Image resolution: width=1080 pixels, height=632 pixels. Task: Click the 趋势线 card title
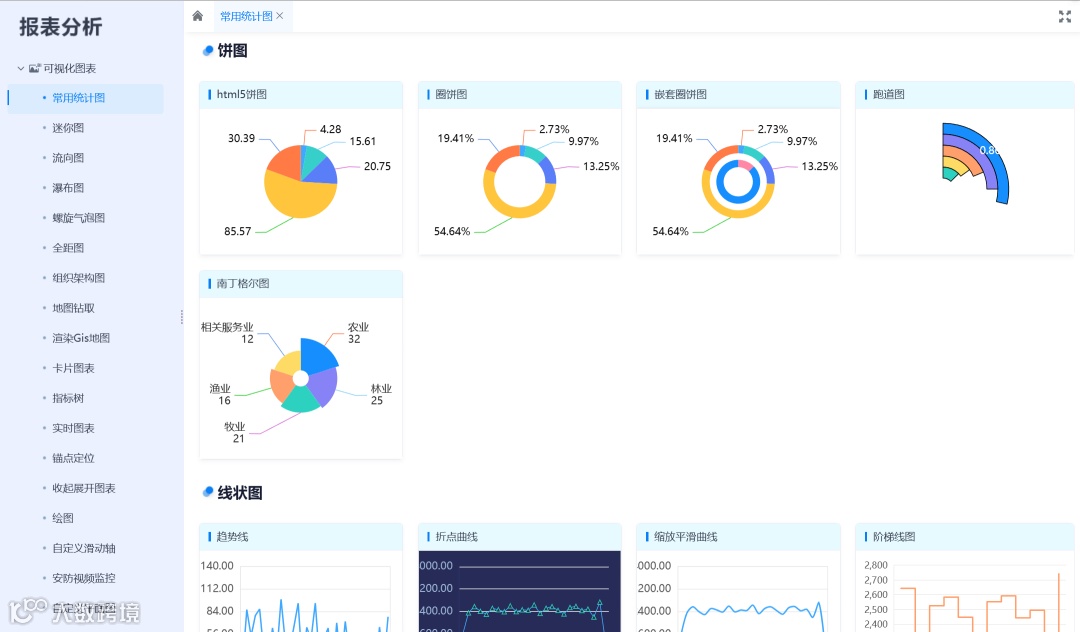(x=232, y=537)
